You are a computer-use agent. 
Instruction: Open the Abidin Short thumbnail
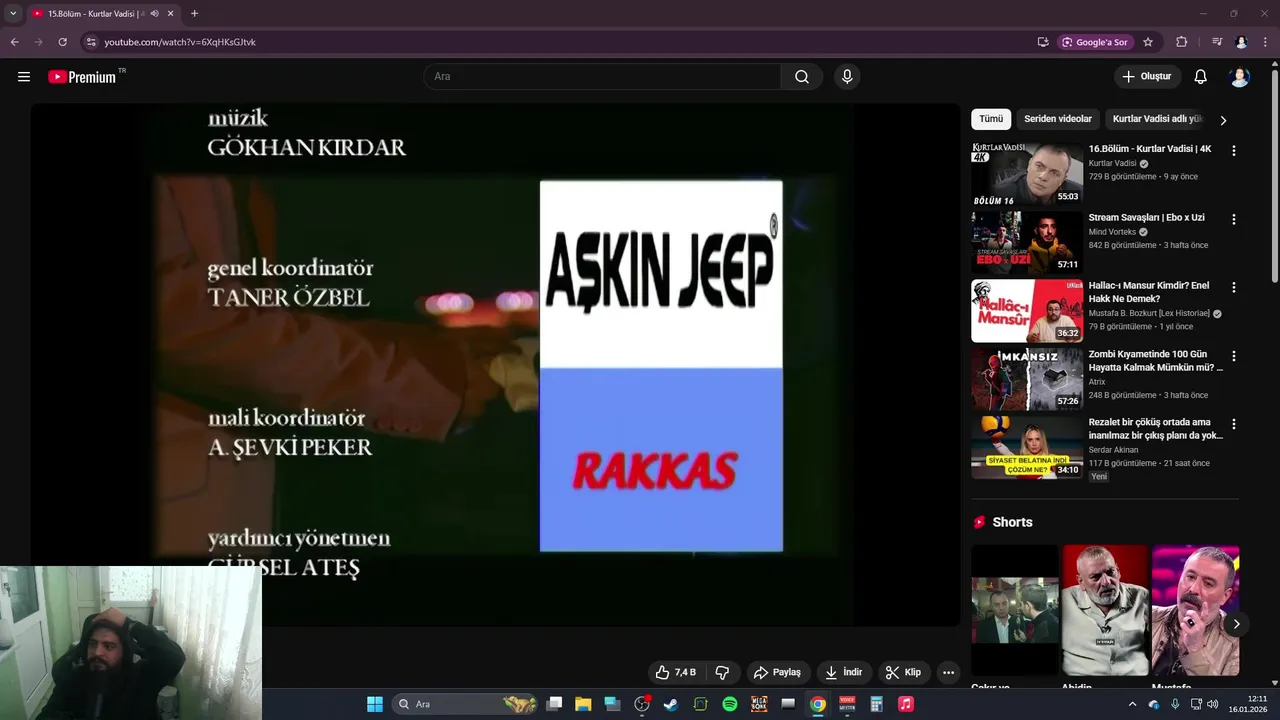pos(1105,610)
